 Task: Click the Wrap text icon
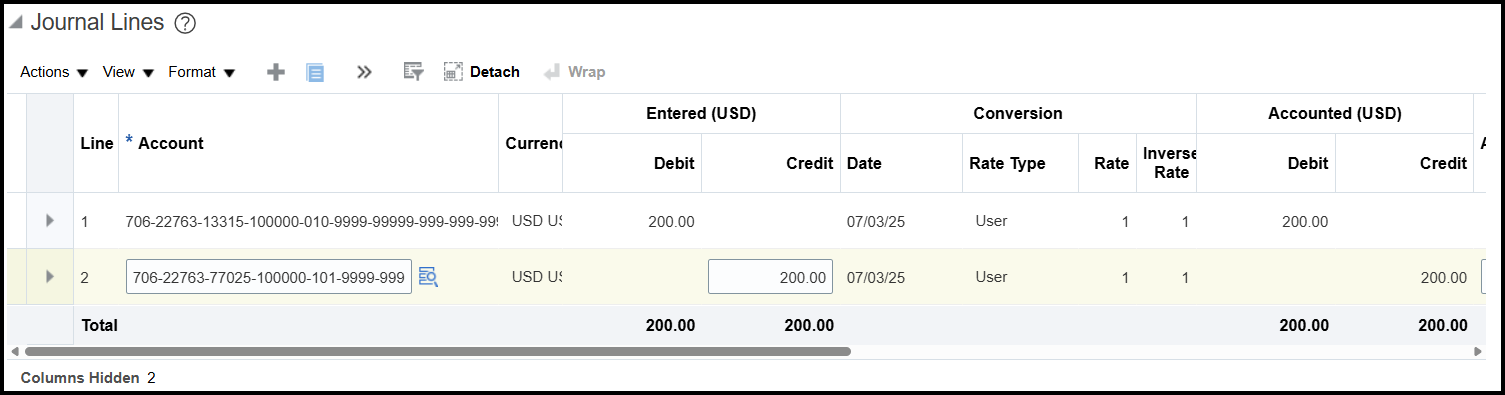click(574, 72)
